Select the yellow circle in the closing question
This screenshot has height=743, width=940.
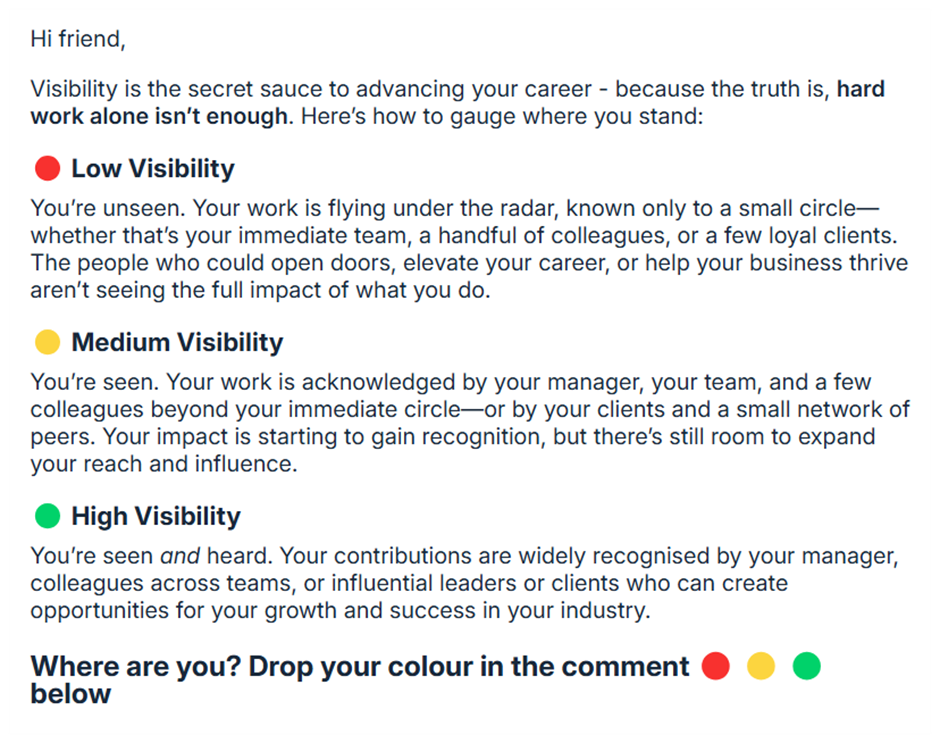point(761,666)
